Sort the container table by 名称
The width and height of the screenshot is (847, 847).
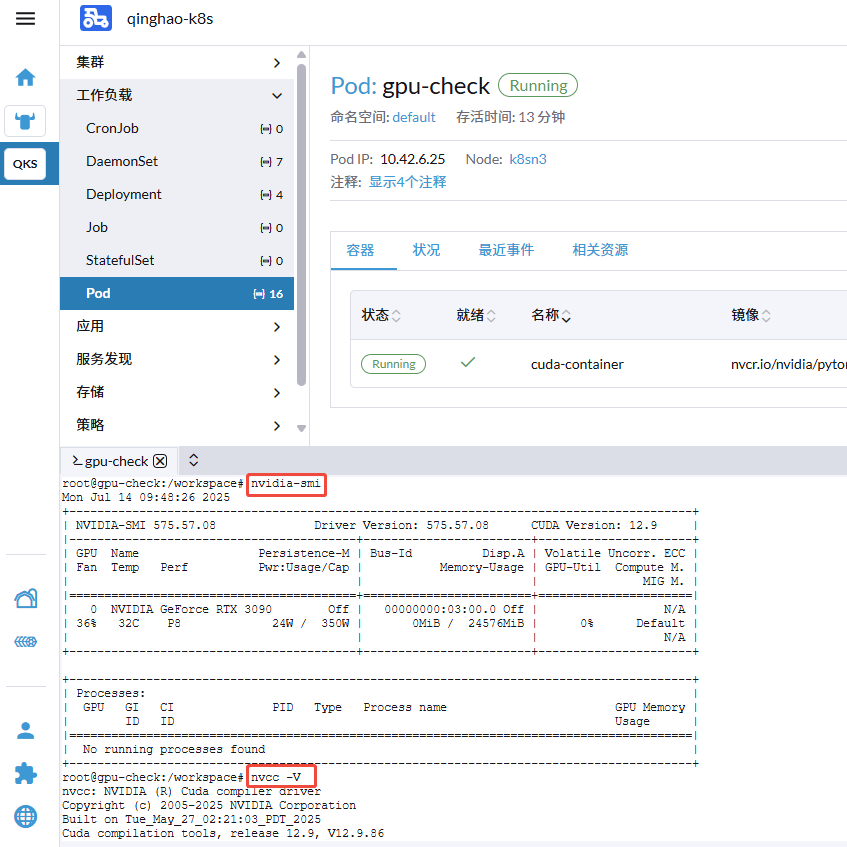[551, 316]
